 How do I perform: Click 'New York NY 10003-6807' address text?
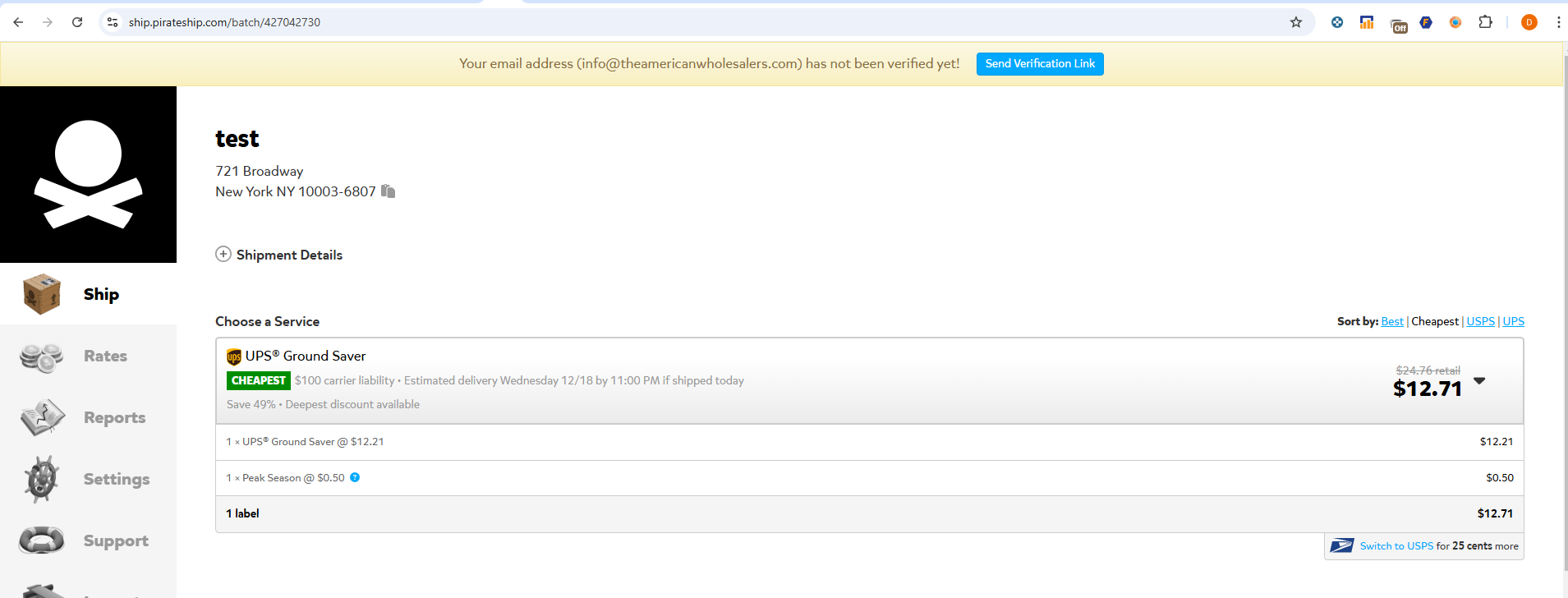point(296,191)
